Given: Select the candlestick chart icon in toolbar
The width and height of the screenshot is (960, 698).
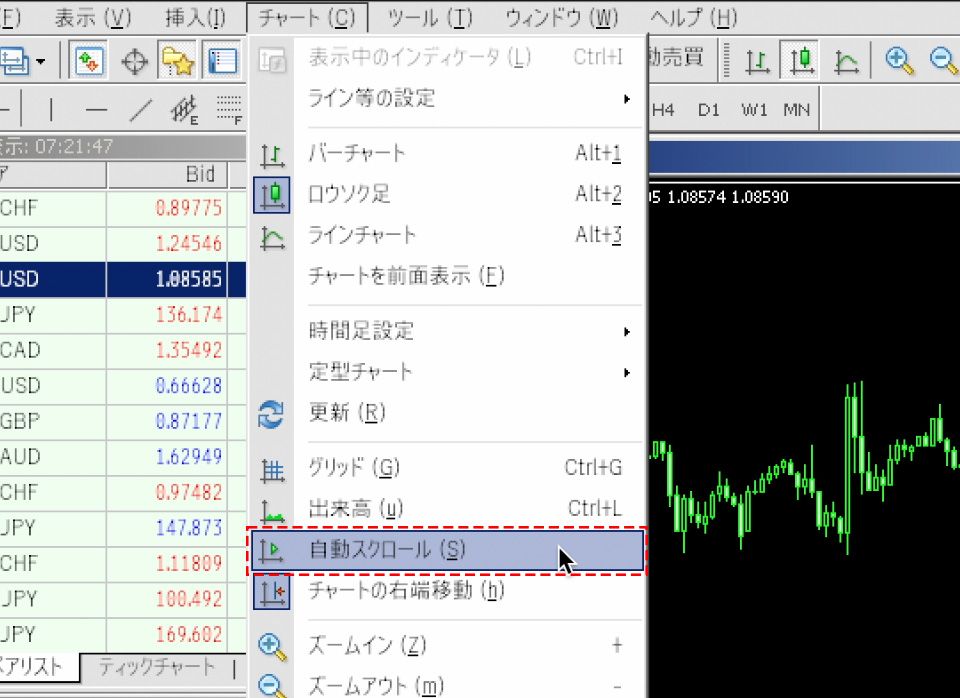Looking at the screenshot, I should (802, 61).
